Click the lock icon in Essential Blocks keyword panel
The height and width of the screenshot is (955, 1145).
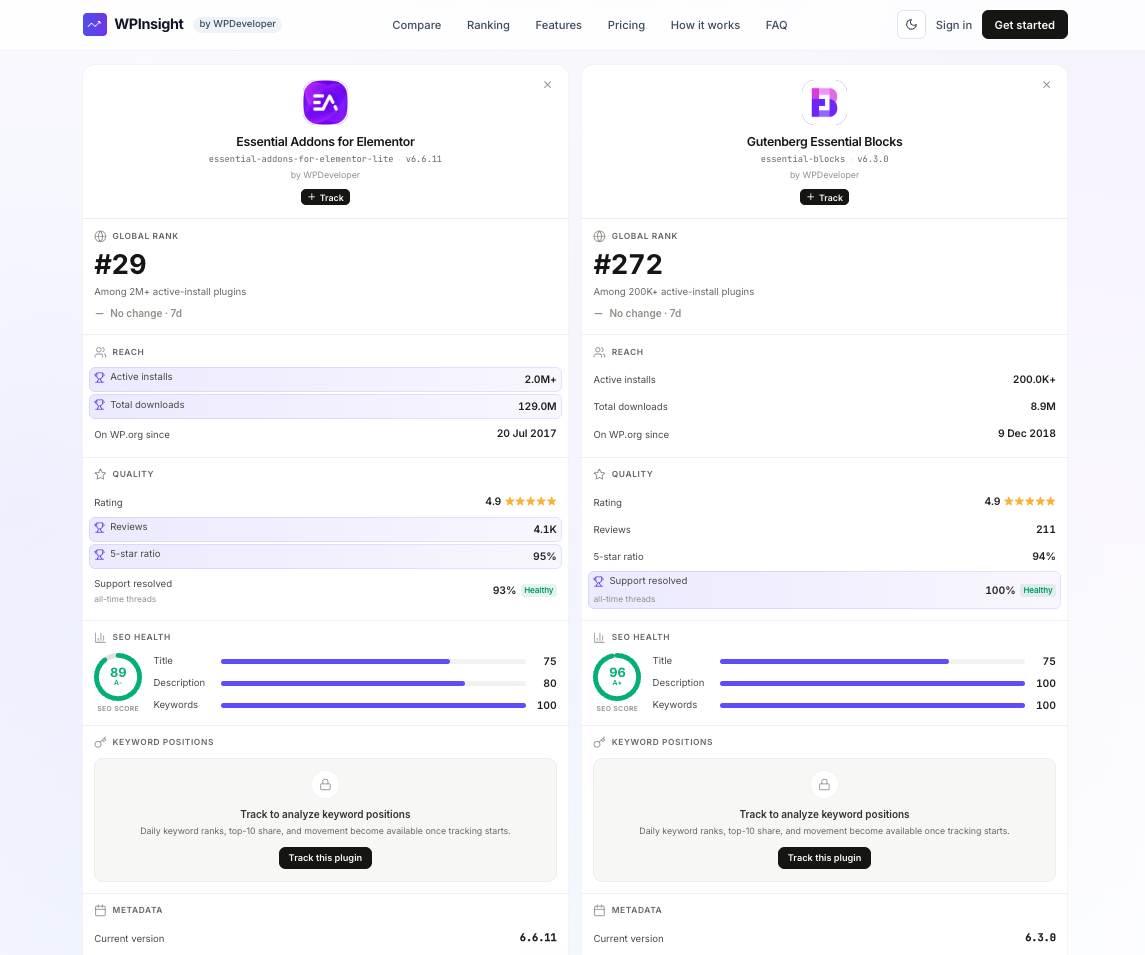coord(824,784)
